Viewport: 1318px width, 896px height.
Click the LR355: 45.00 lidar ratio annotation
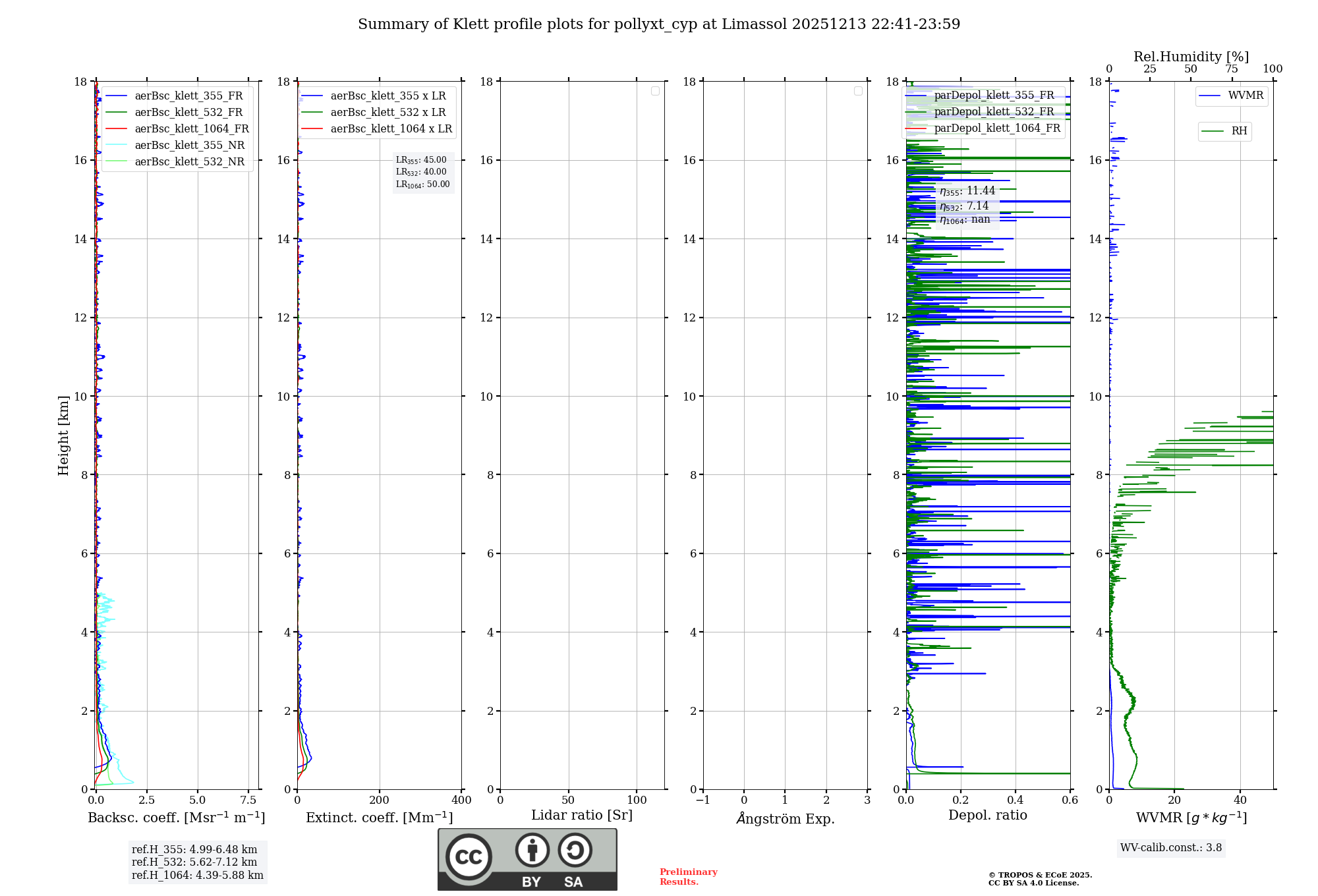(x=421, y=160)
